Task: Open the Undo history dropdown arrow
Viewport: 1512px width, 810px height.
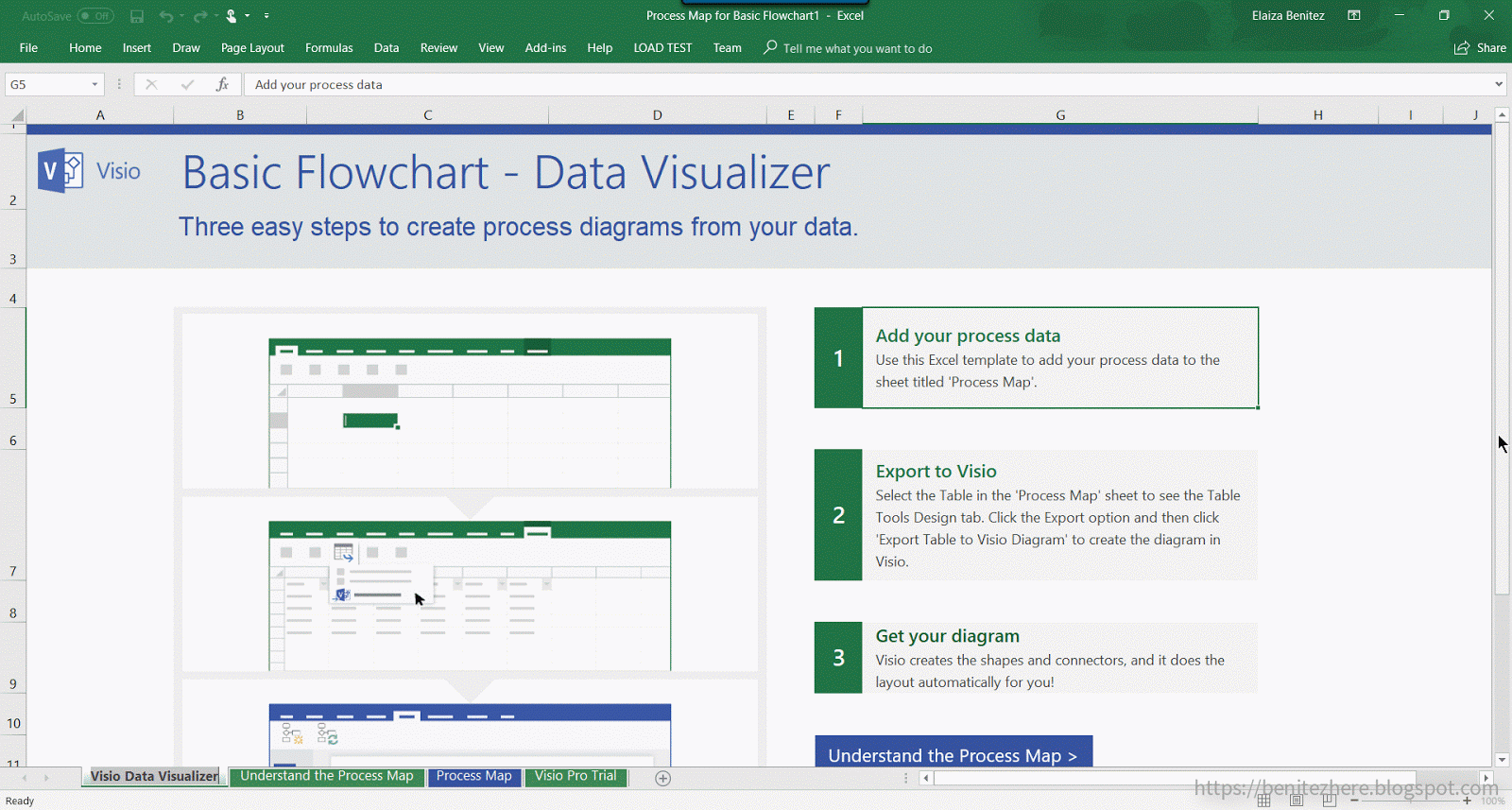Action: pyautogui.click(x=181, y=16)
